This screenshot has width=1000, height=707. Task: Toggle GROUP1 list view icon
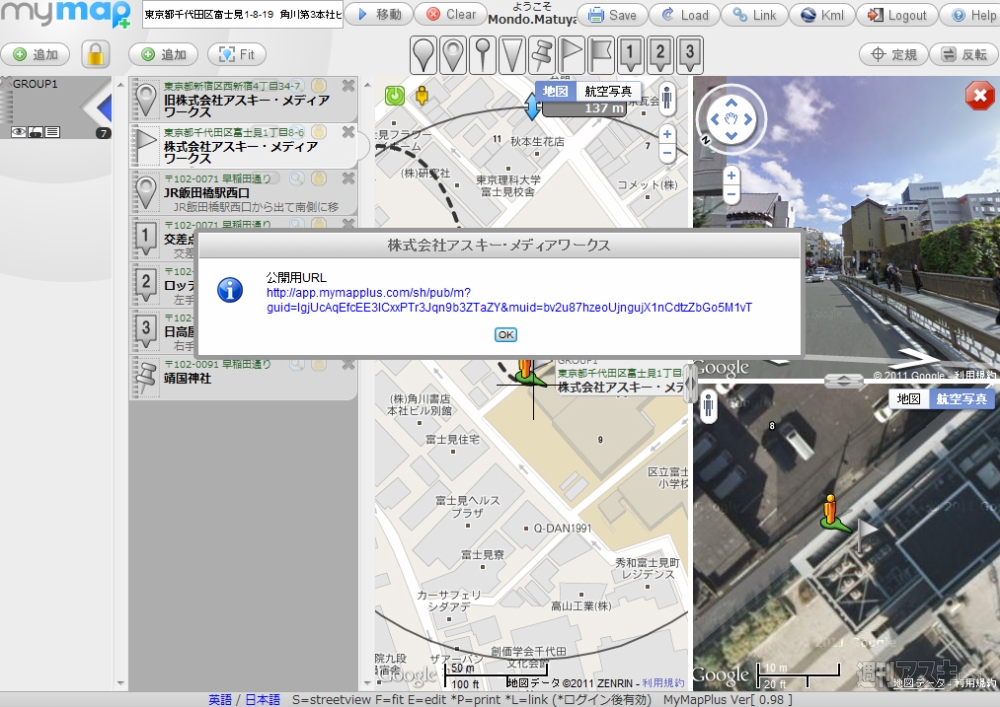tap(52, 132)
